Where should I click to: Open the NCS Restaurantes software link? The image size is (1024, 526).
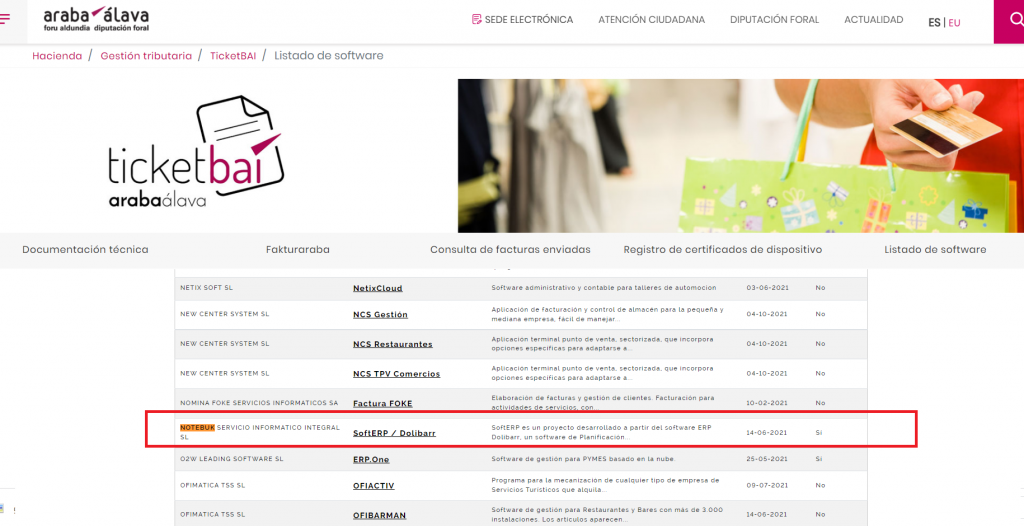(x=392, y=344)
